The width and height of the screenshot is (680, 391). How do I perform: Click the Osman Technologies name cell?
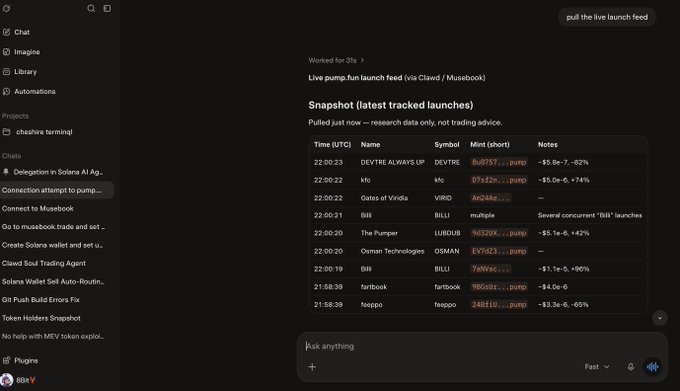pyautogui.click(x=392, y=251)
